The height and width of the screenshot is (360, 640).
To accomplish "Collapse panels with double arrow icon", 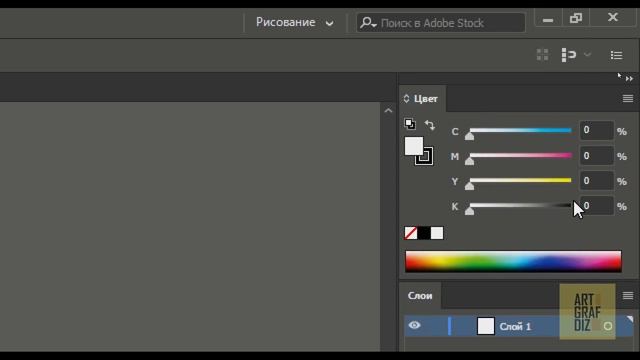I will click(629, 78).
